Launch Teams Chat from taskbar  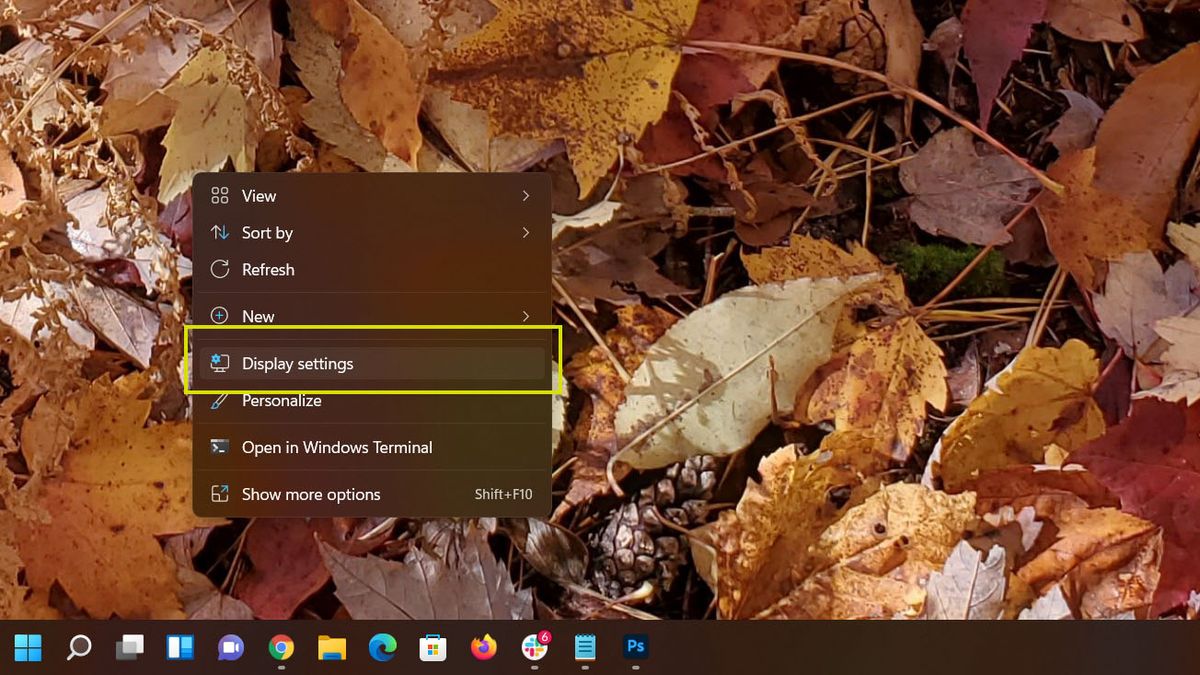231,648
